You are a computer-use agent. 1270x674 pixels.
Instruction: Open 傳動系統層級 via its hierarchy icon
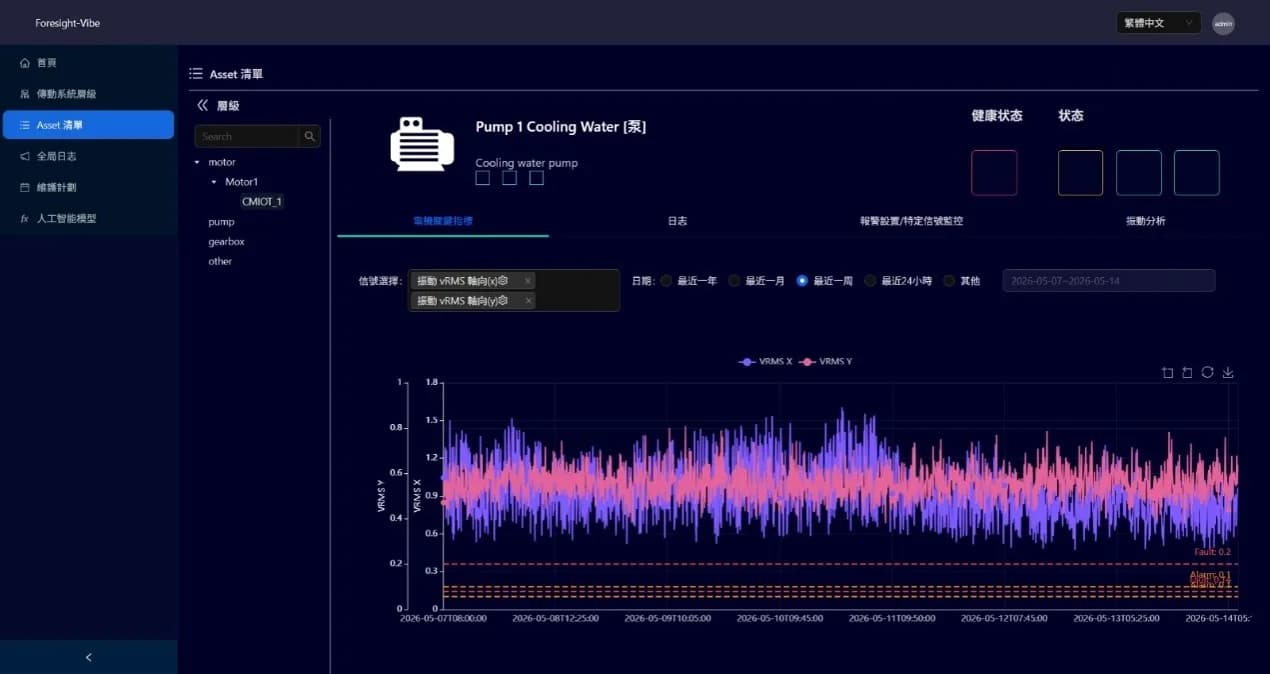tap(24, 94)
